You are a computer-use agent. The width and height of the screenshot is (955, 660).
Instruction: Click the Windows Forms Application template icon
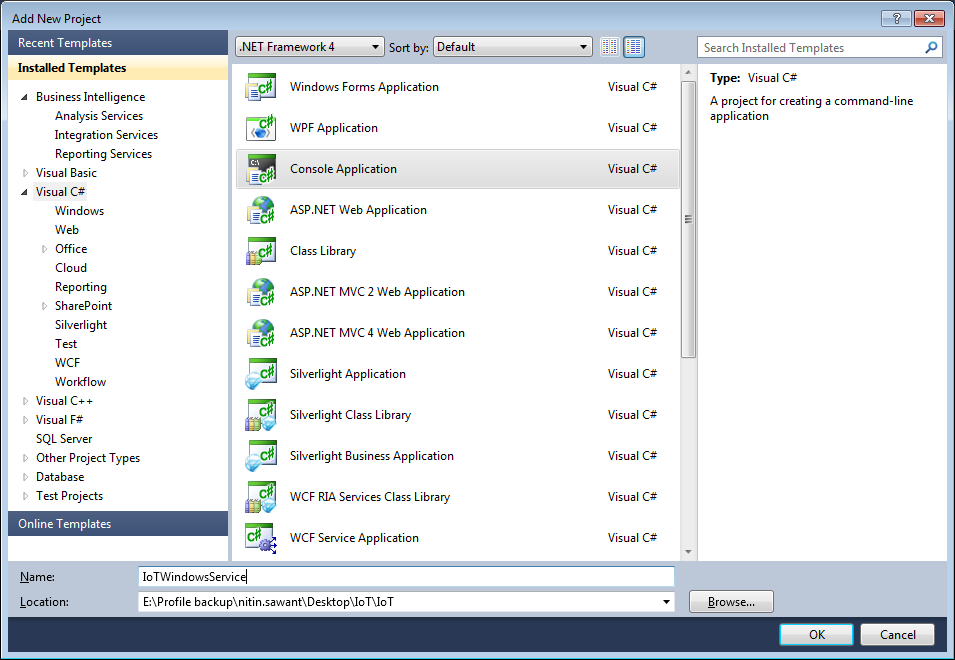point(261,87)
